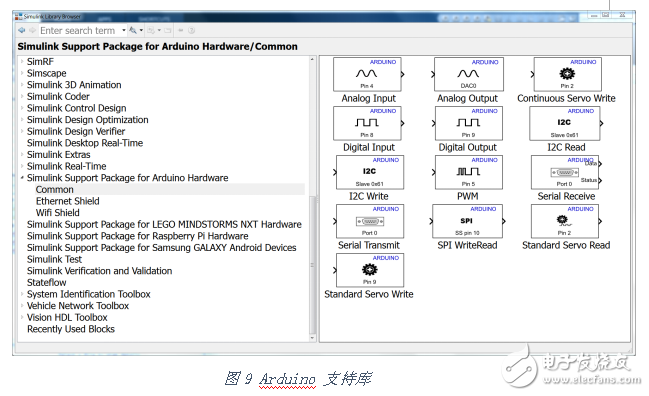Screen dimensions: 649x396
Task: Click the forward navigation arrow
Action: coord(32,30)
